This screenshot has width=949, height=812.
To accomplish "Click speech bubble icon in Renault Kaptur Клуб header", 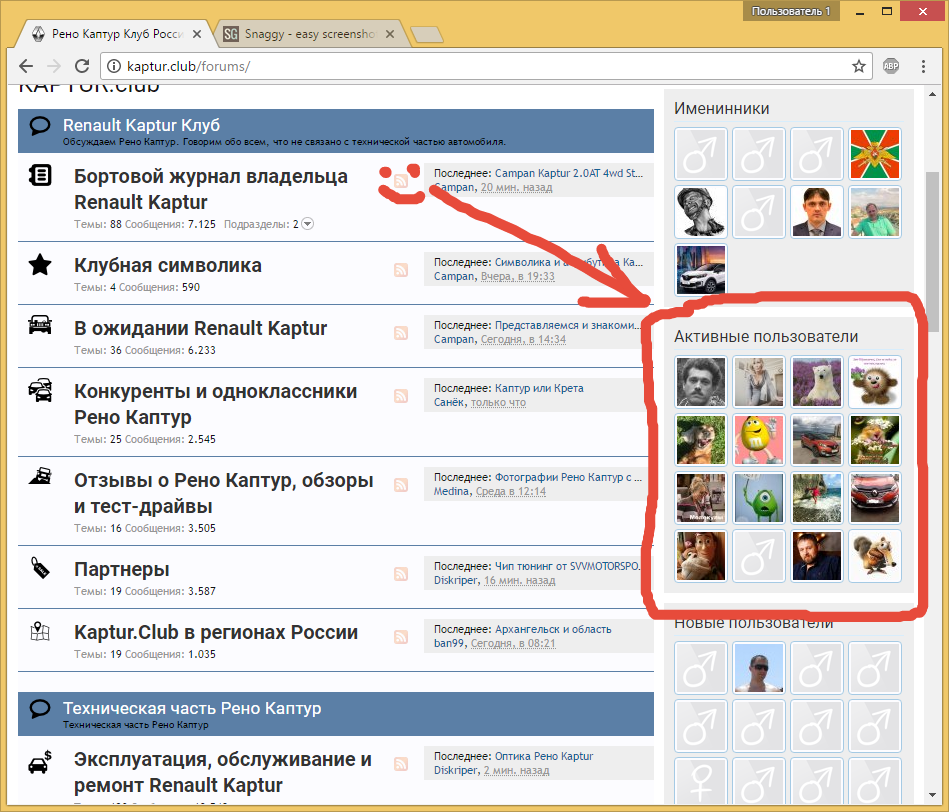I will 40,126.
